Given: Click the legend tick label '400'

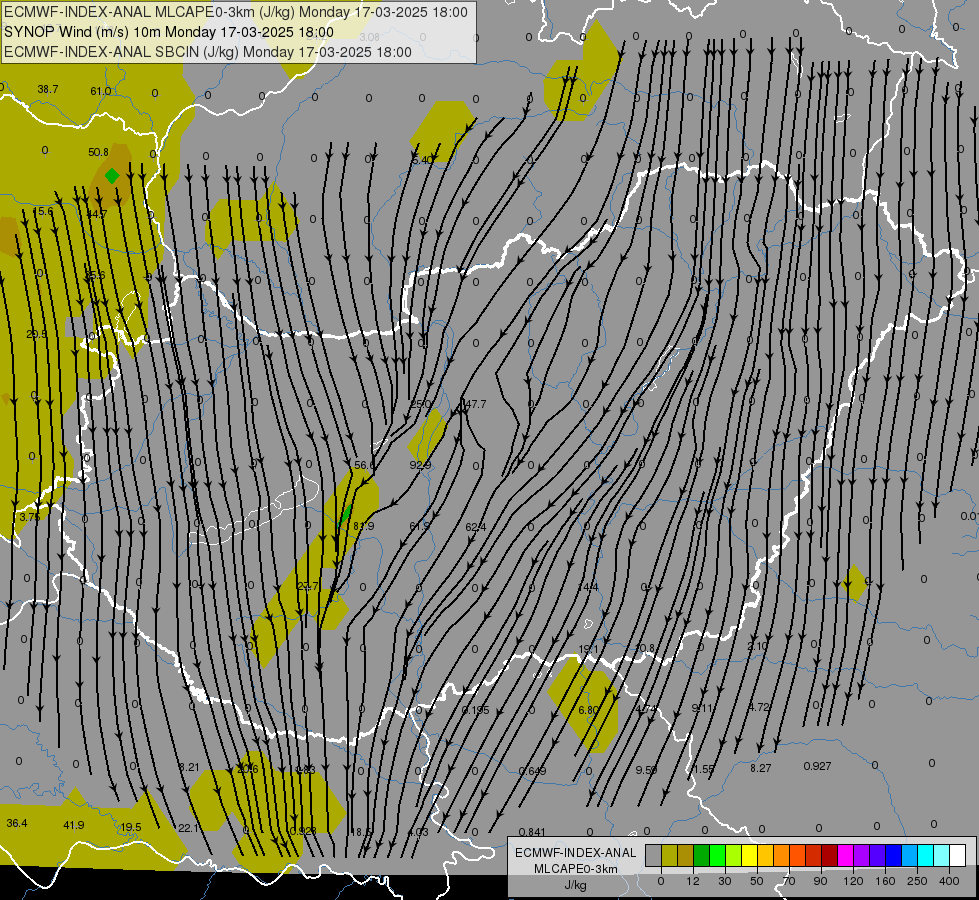Looking at the screenshot, I should 949,881.
